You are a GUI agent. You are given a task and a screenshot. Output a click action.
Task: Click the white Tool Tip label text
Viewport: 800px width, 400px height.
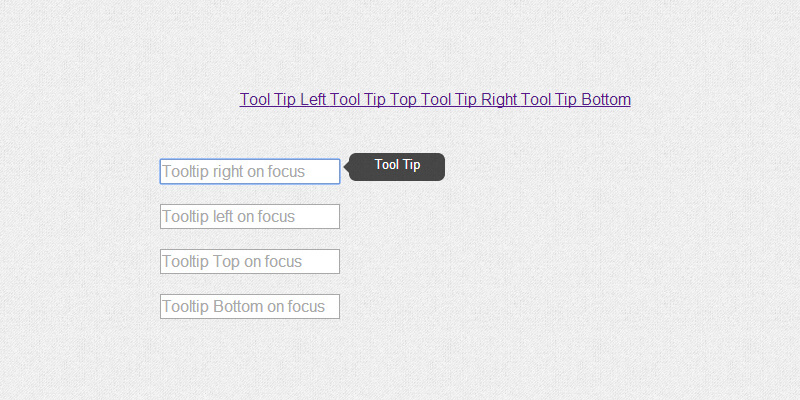coord(398,165)
